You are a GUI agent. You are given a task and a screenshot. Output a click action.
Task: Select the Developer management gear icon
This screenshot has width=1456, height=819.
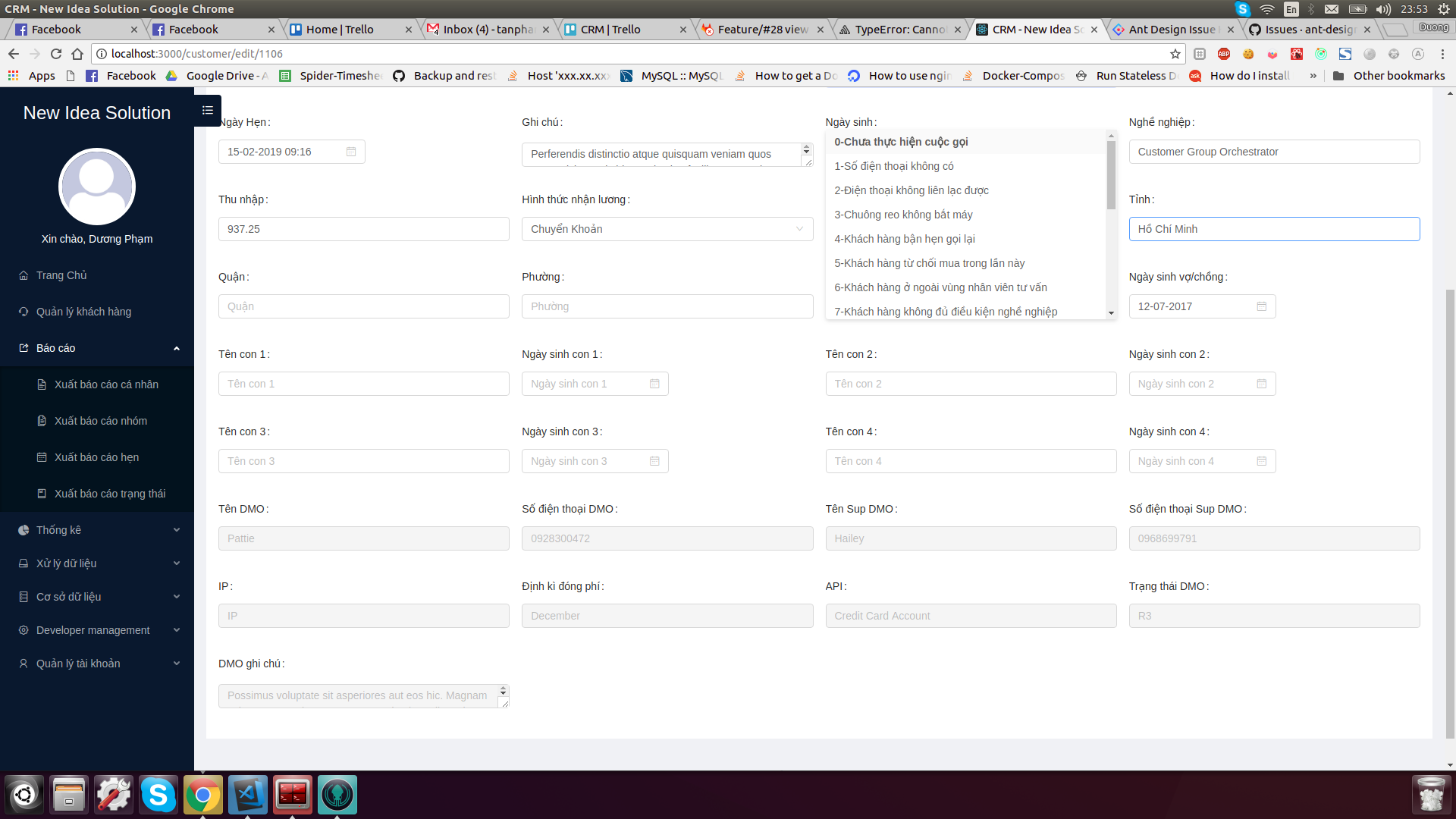[x=23, y=629]
